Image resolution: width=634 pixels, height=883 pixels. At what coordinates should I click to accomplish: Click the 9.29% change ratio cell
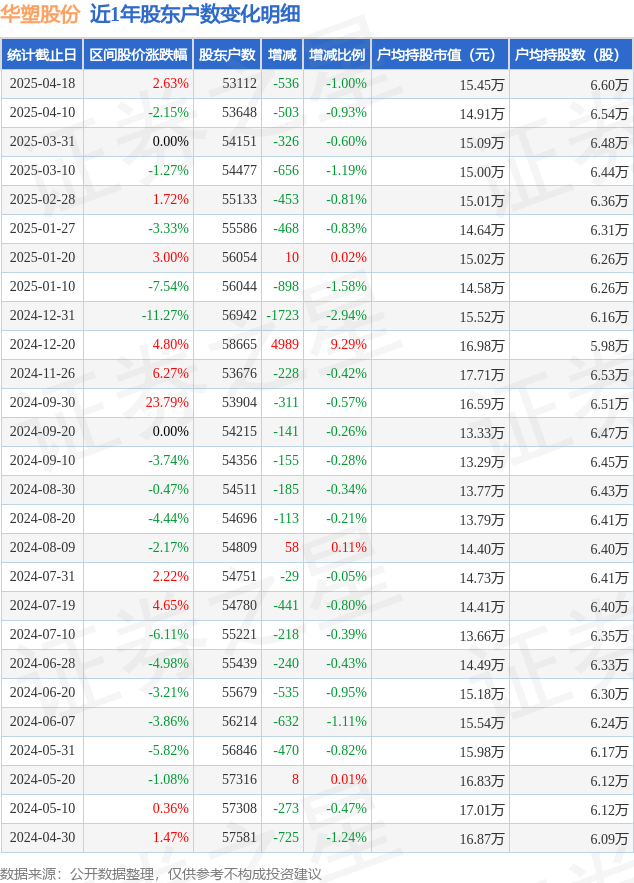[x=349, y=345]
